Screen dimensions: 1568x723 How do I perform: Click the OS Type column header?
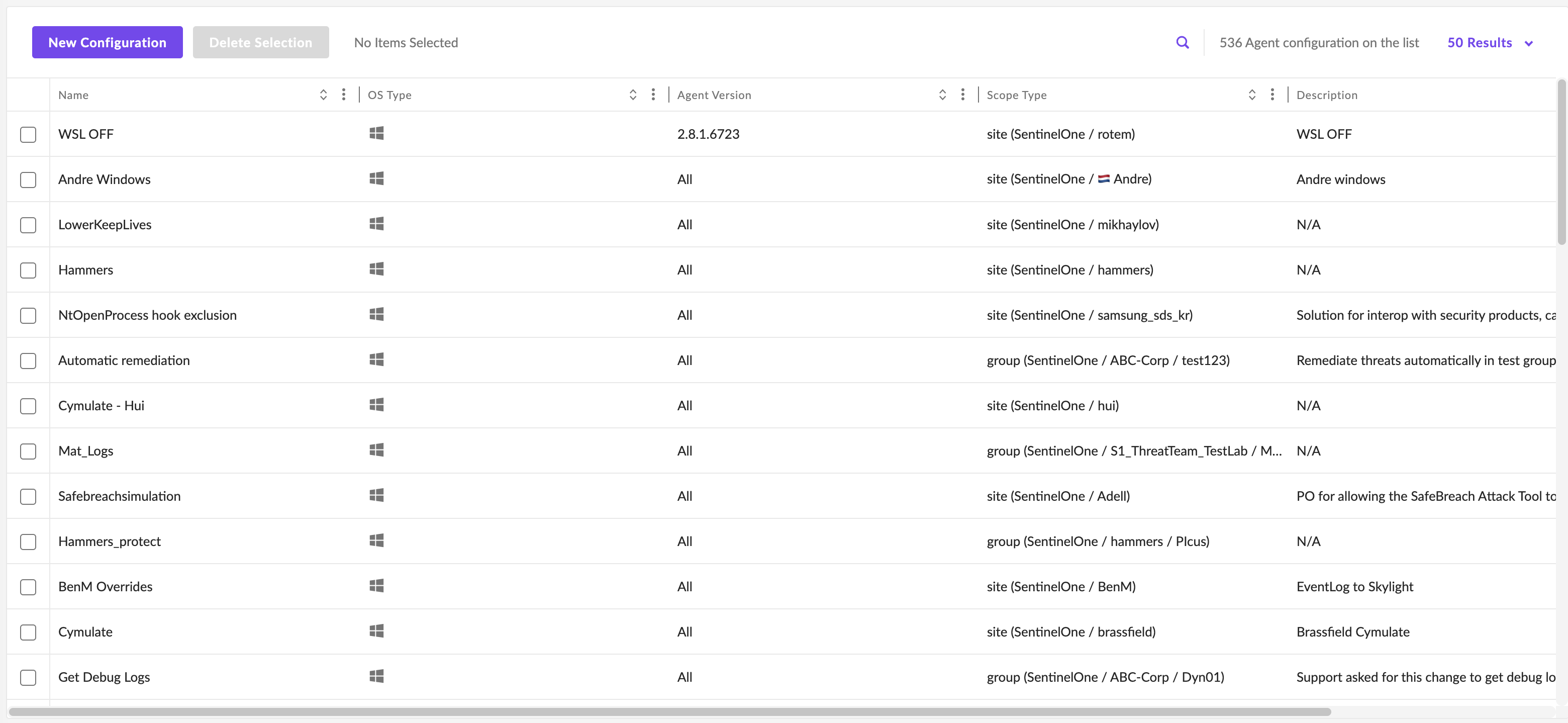pyautogui.click(x=389, y=95)
